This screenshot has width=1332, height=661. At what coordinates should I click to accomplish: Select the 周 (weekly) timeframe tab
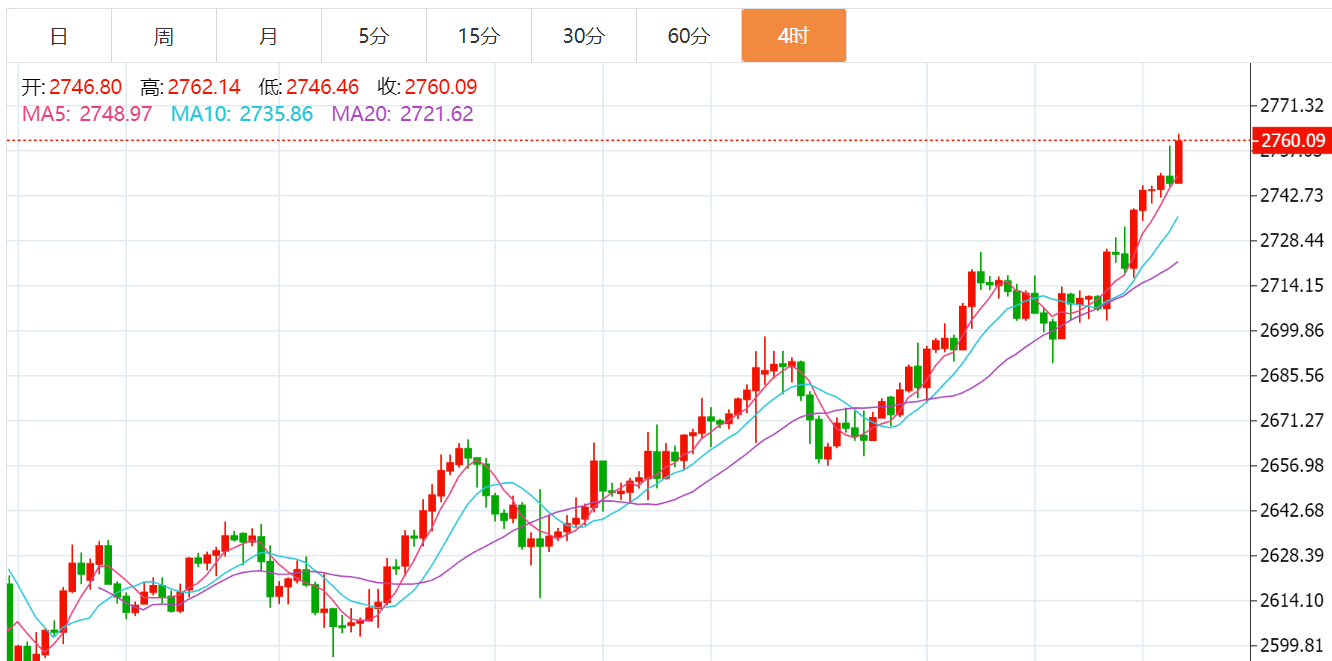164,37
